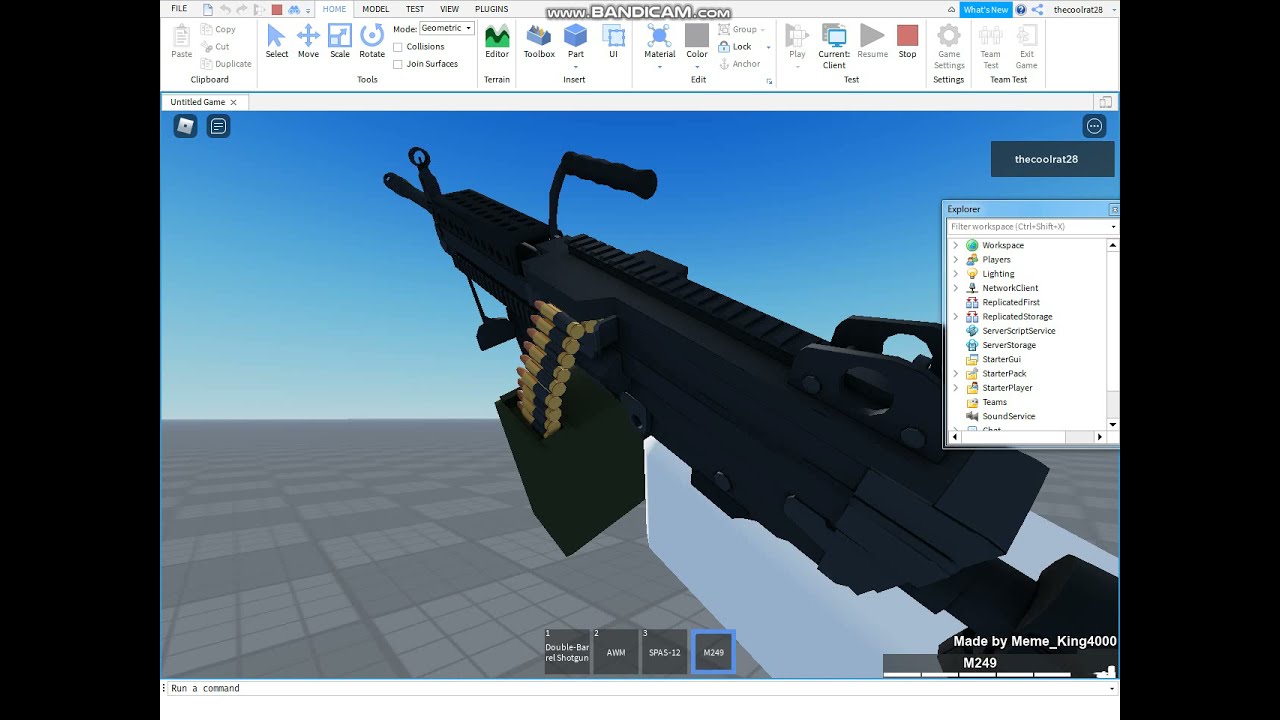Image resolution: width=1280 pixels, height=720 pixels.
Task: Expand the StarterPack node
Action: [x=955, y=374]
